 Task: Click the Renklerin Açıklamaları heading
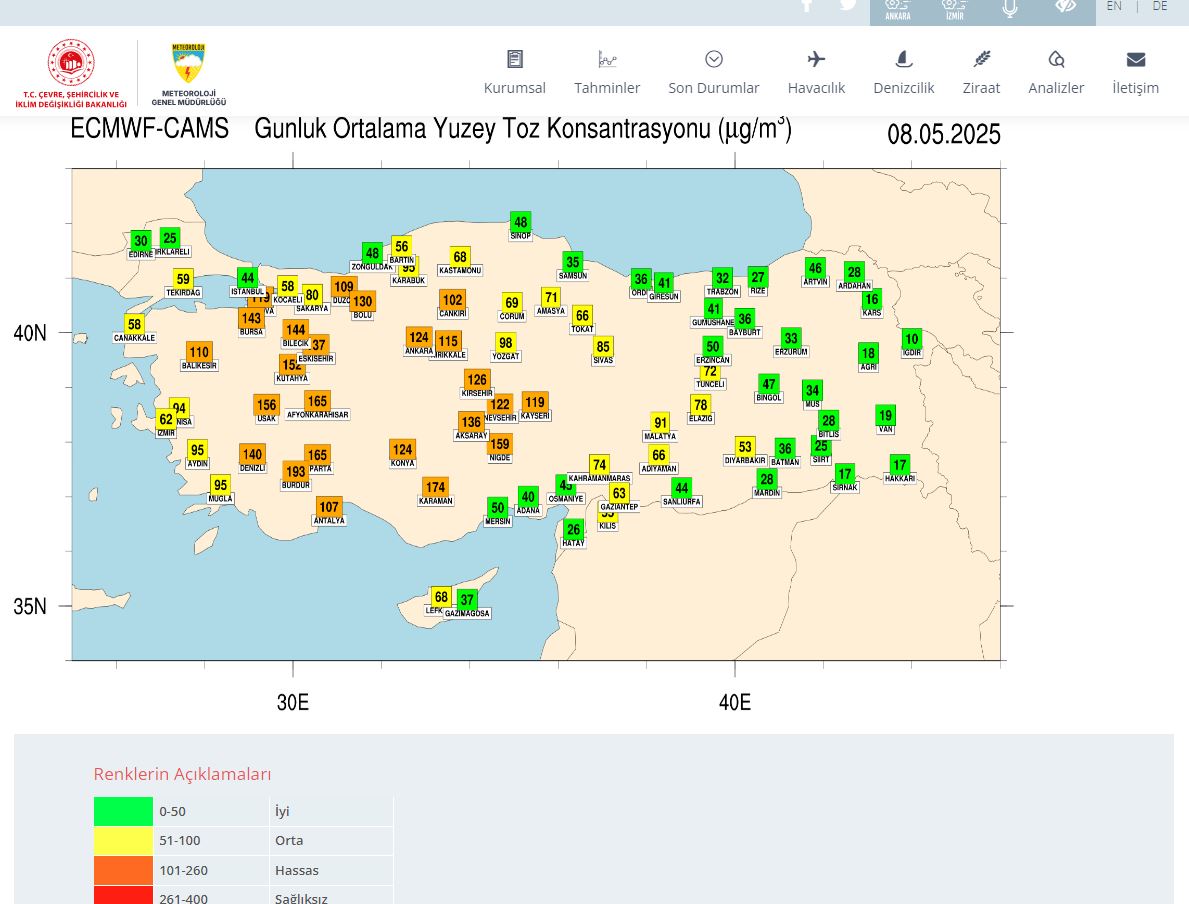tap(182, 774)
